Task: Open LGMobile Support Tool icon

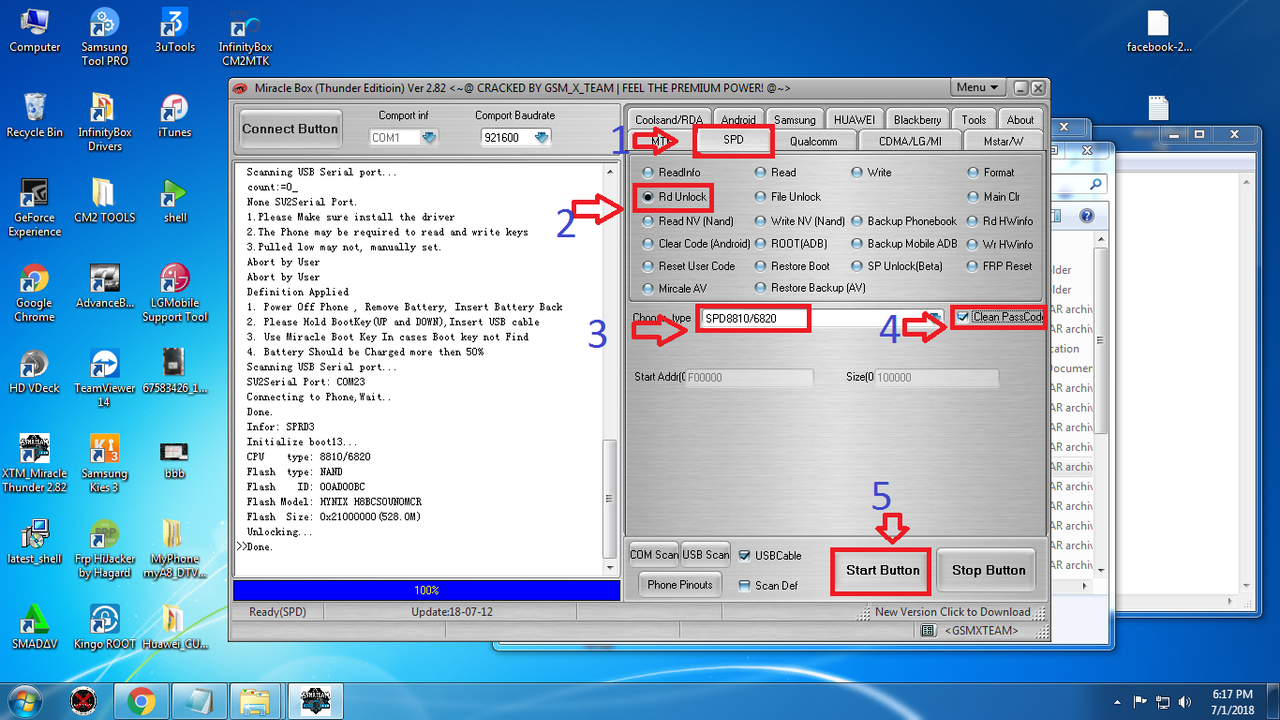Action: tap(175, 292)
